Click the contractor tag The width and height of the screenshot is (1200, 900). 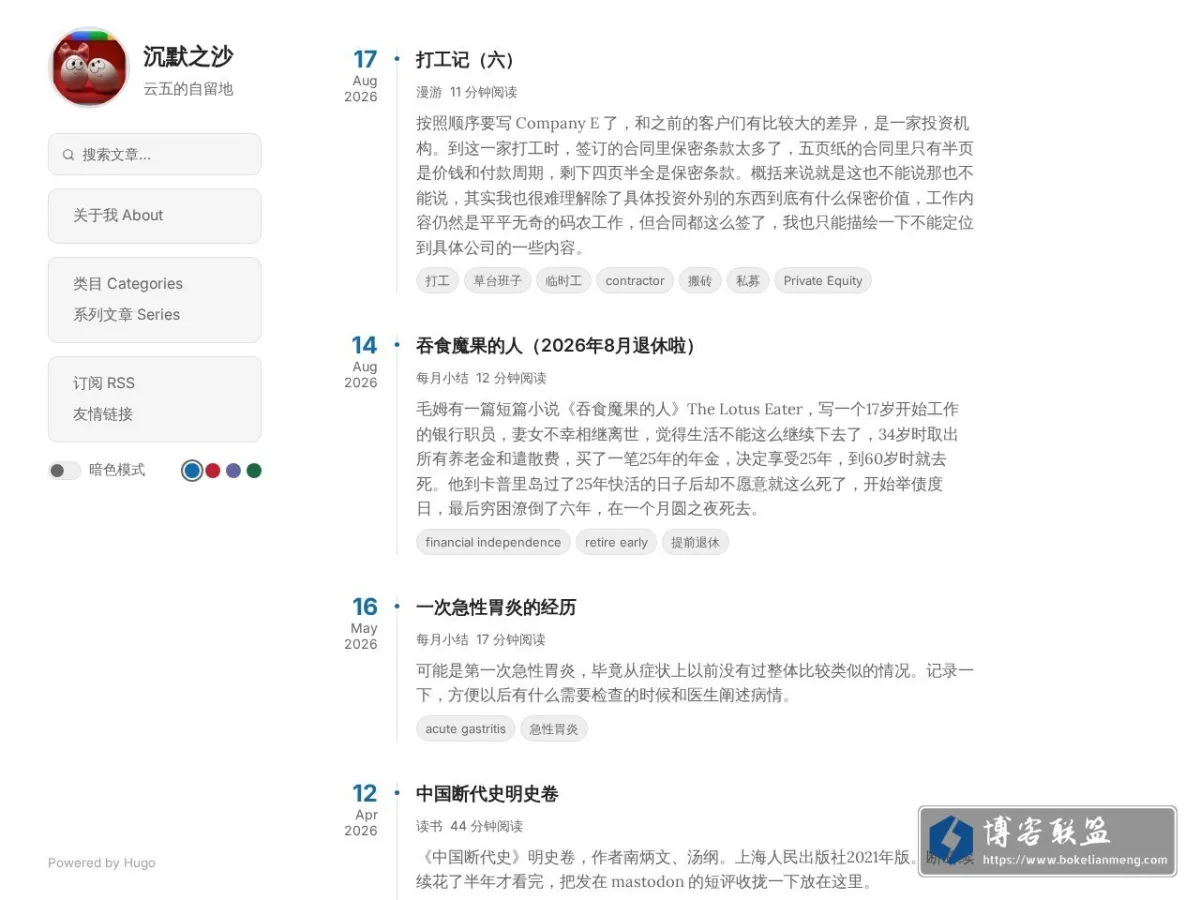pos(635,281)
